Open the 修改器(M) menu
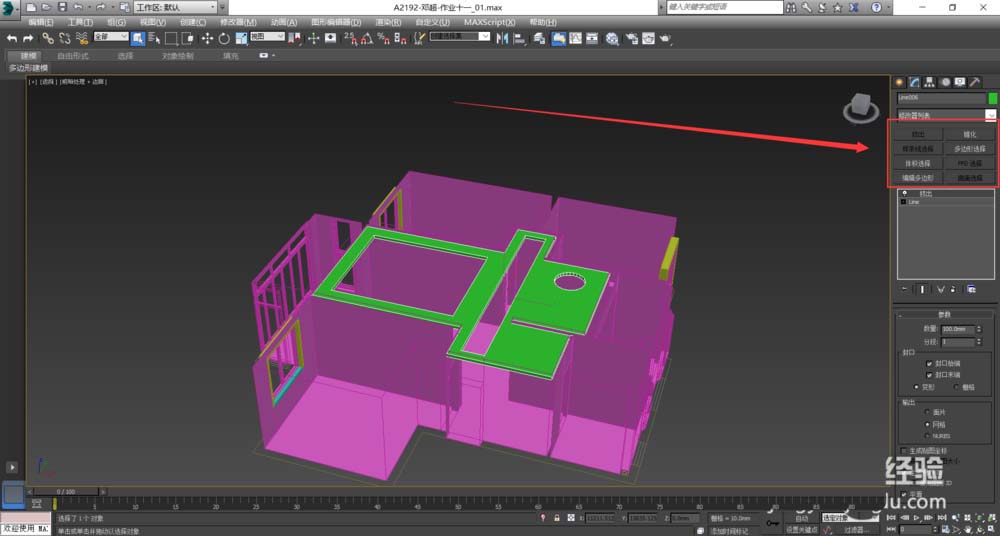Image resolution: width=1000 pixels, height=536 pixels. 239,22
